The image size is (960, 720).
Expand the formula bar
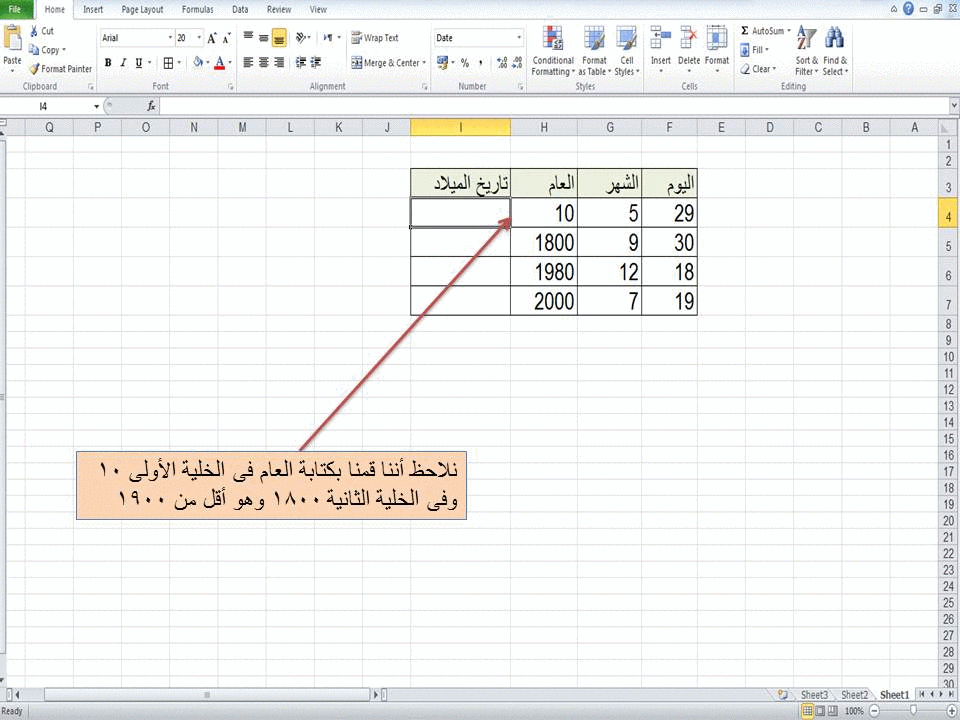(x=954, y=107)
